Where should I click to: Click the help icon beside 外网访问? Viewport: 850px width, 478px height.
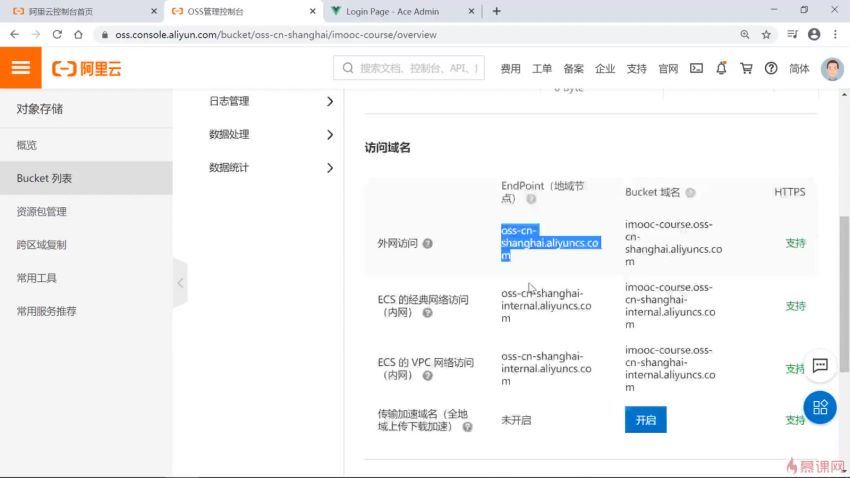pos(428,243)
